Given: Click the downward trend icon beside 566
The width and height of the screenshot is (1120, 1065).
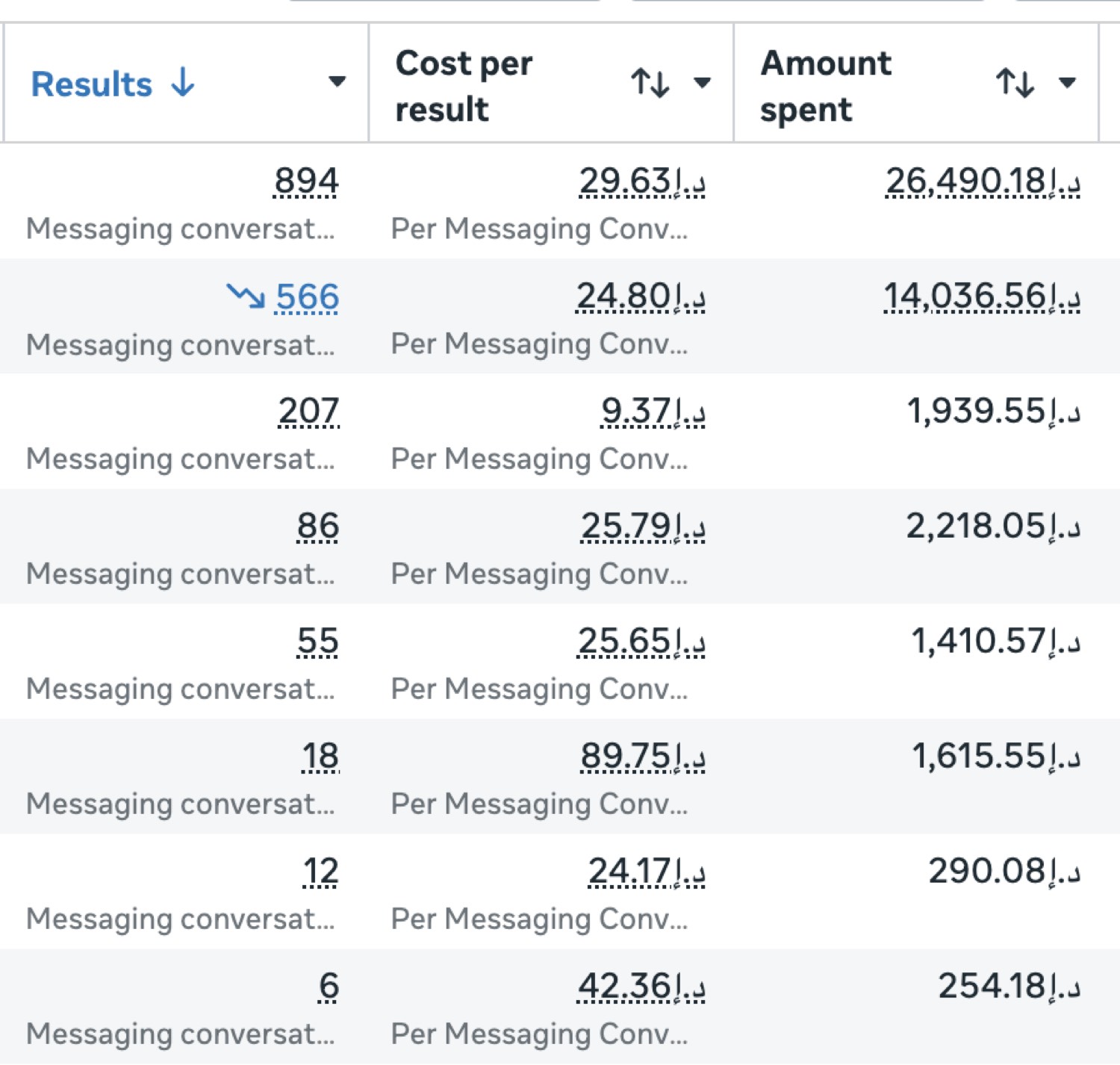Looking at the screenshot, I should [x=246, y=296].
